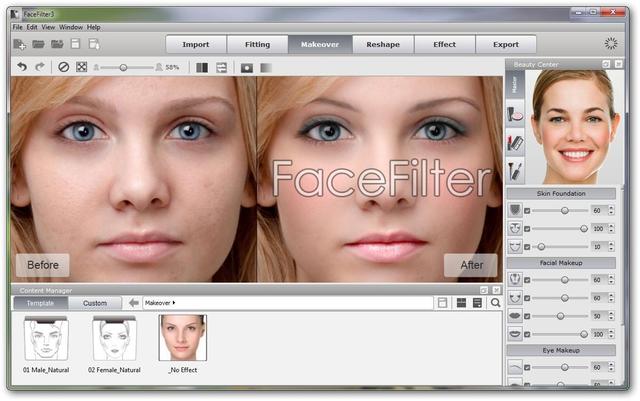This screenshot has width=640, height=401.
Task: Go to the Effect step
Action: [x=444, y=44]
